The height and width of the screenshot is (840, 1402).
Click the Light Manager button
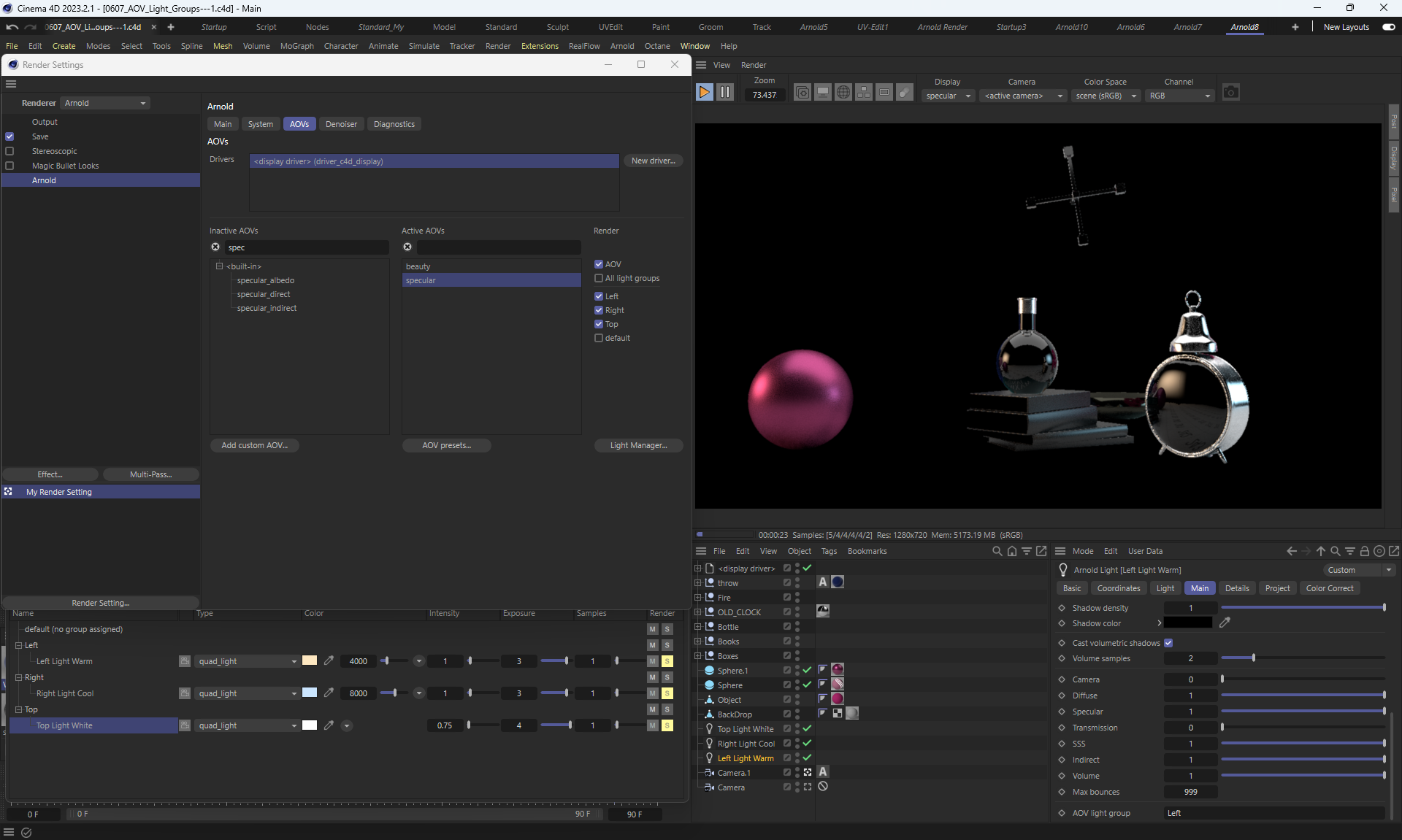638,445
